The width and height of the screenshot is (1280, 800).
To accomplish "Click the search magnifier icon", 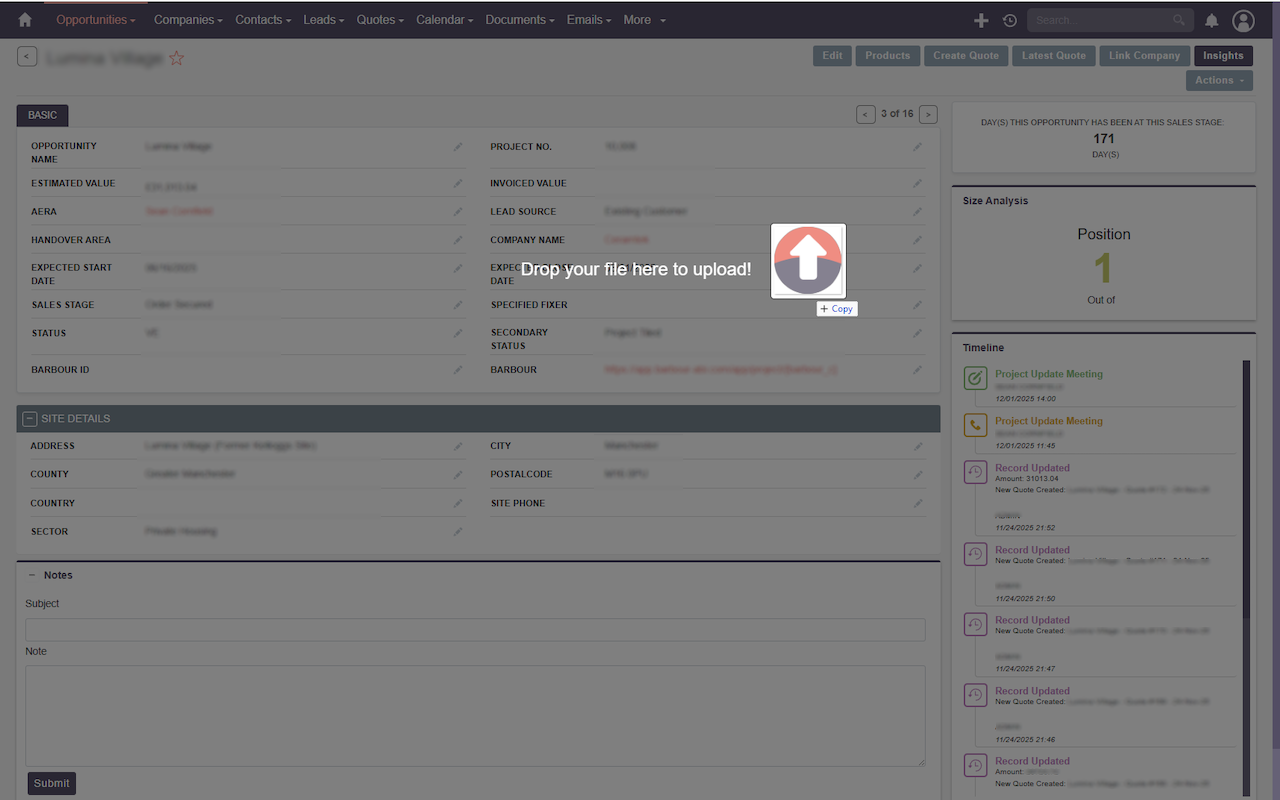I will tap(1178, 19).
